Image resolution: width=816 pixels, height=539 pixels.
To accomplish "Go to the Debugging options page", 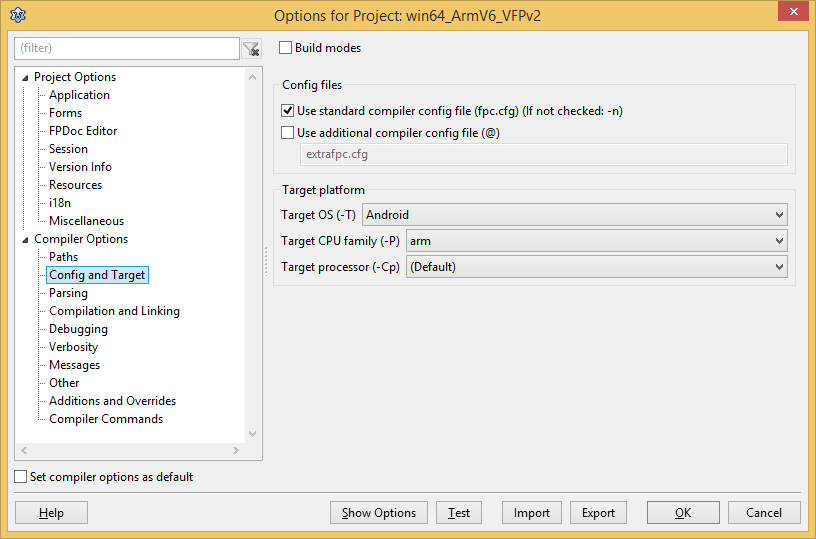I will (x=78, y=329).
